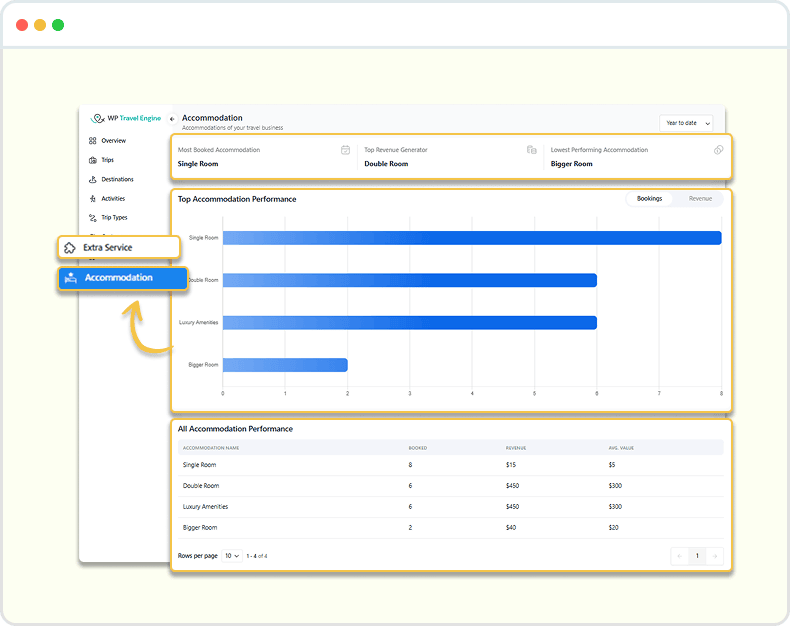Select page 1 in pagination
The height and width of the screenshot is (626, 790).
coord(697,556)
